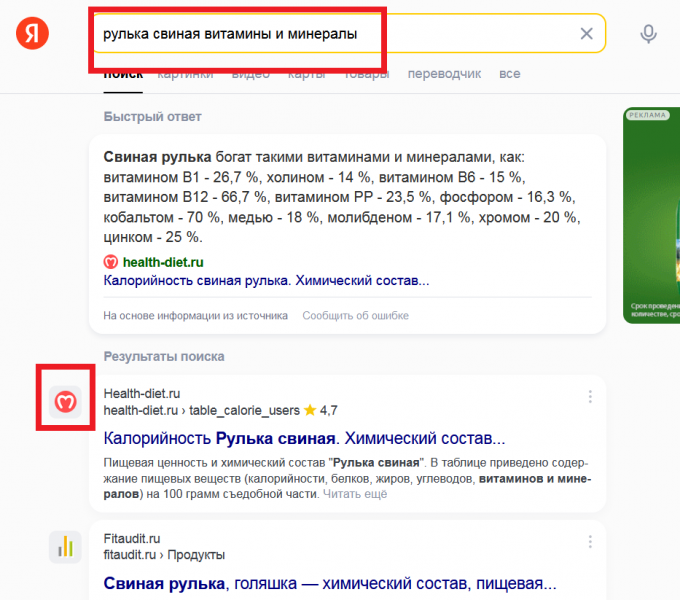Open three-dot menu for Fitaudit.ru result

click(590, 541)
